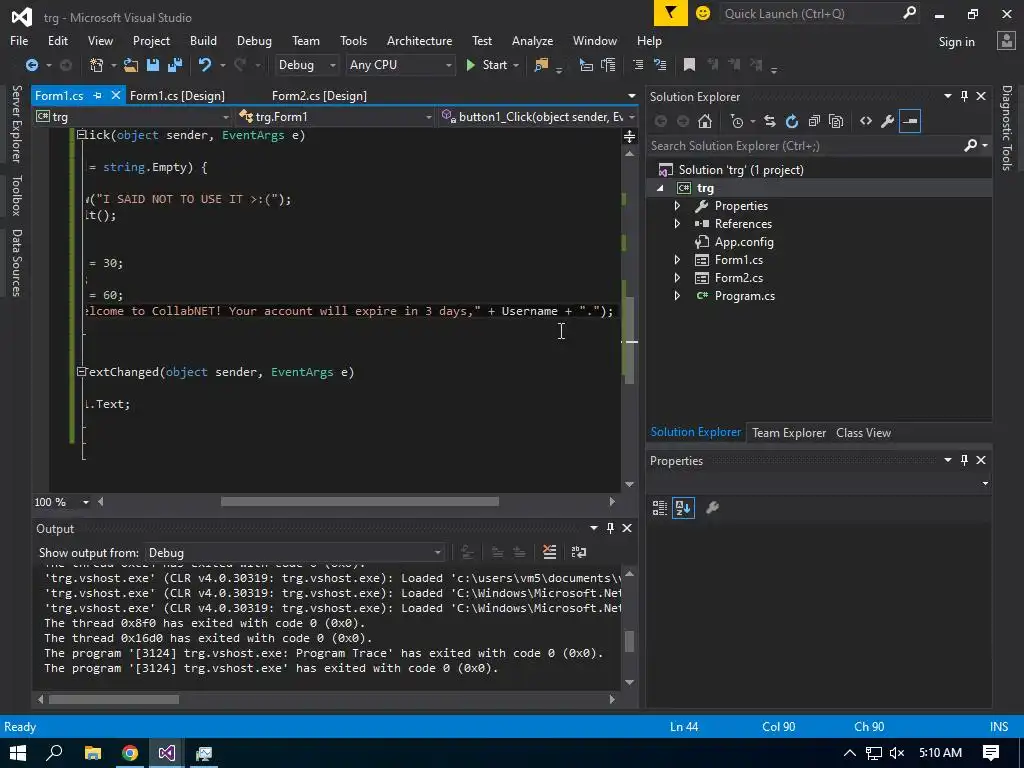Save Form1.cs with the single-disk icon
This screenshot has width=1024, height=768.
[x=153, y=65]
